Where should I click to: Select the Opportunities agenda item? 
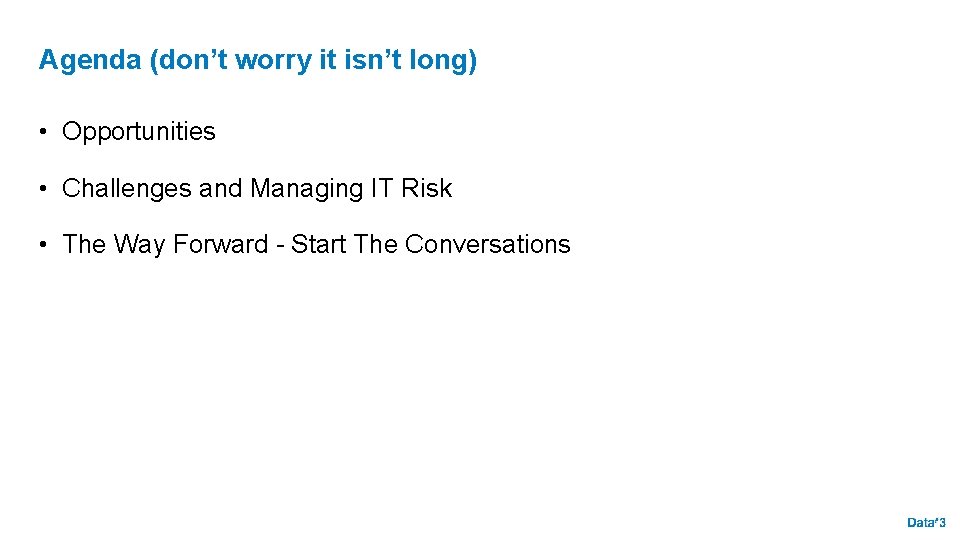[139, 132]
